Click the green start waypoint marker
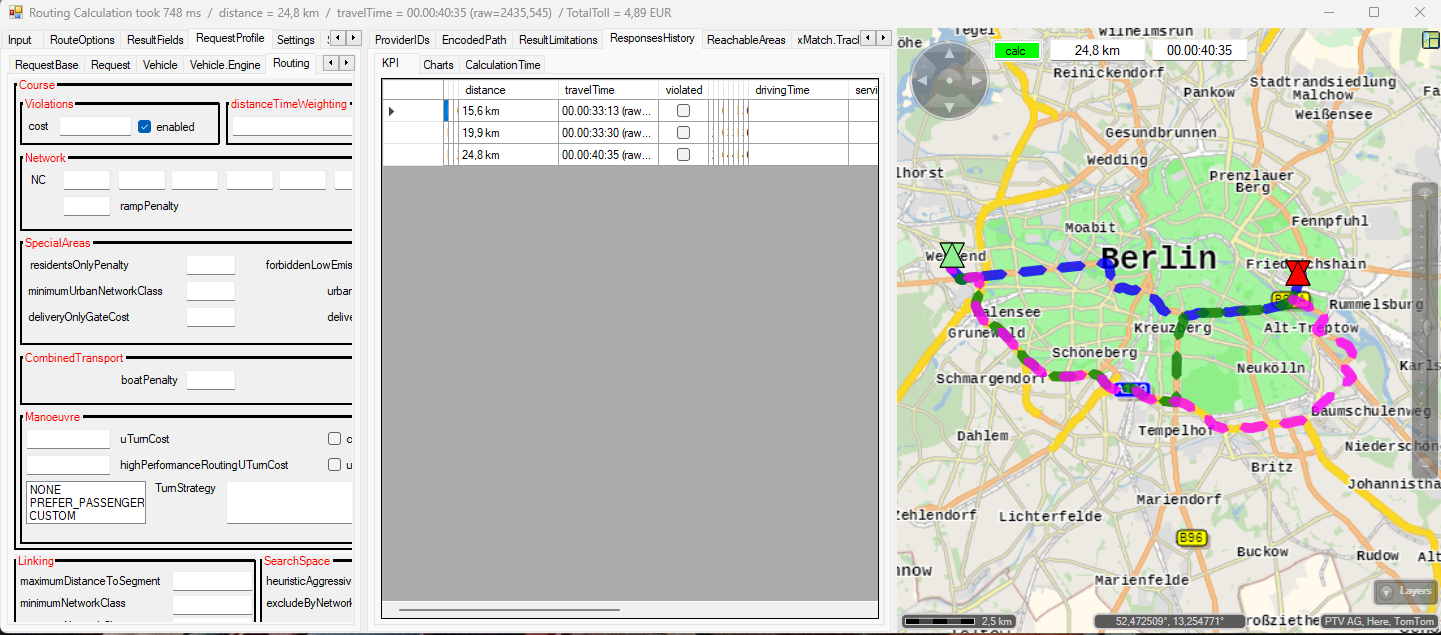The height and width of the screenshot is (635, 1441). coord(952,255)
